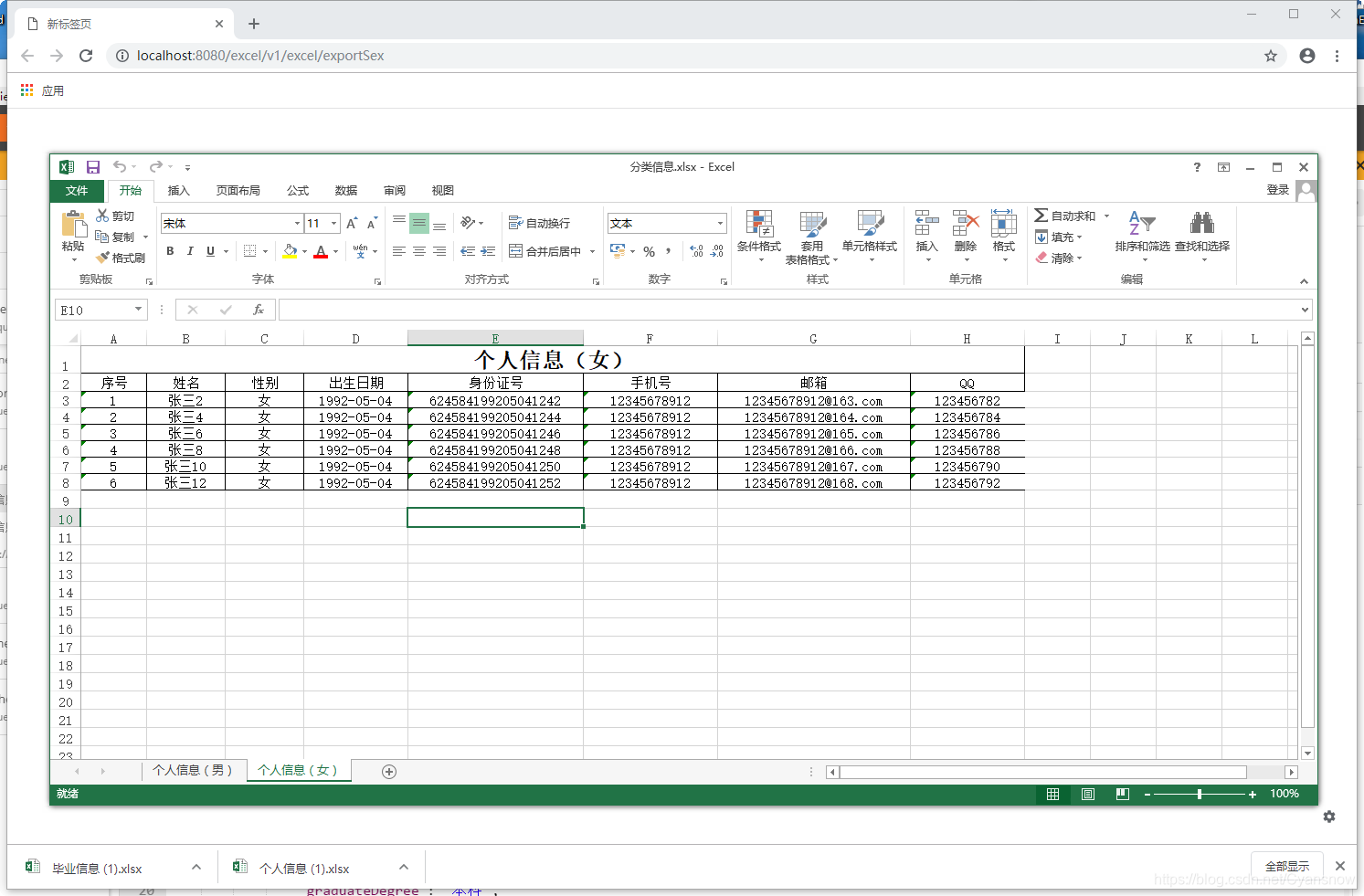
Task: Click the decrease decimal places icon
Action: 717,251
